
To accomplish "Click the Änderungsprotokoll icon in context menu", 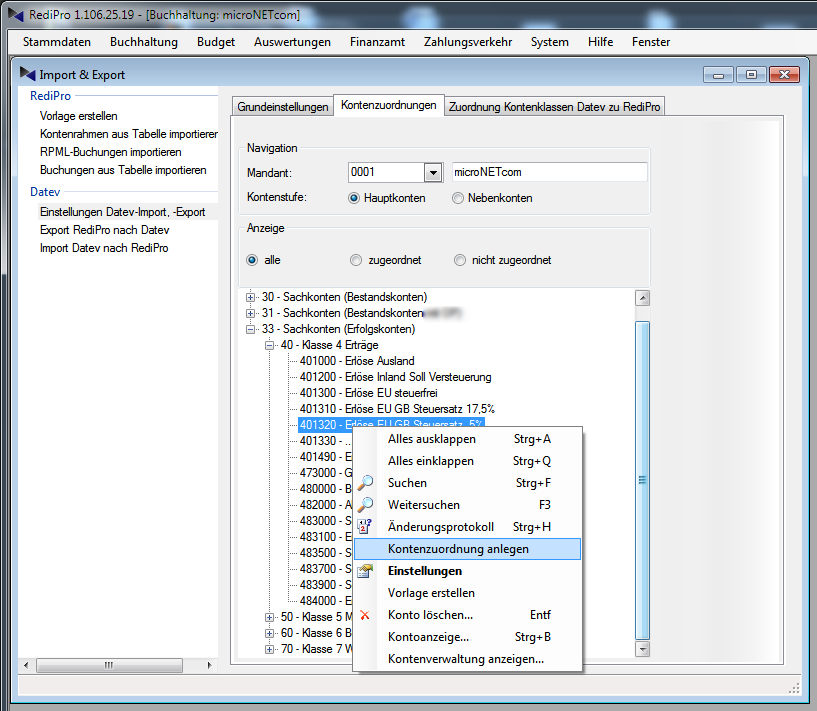I will tap(366, 527).
